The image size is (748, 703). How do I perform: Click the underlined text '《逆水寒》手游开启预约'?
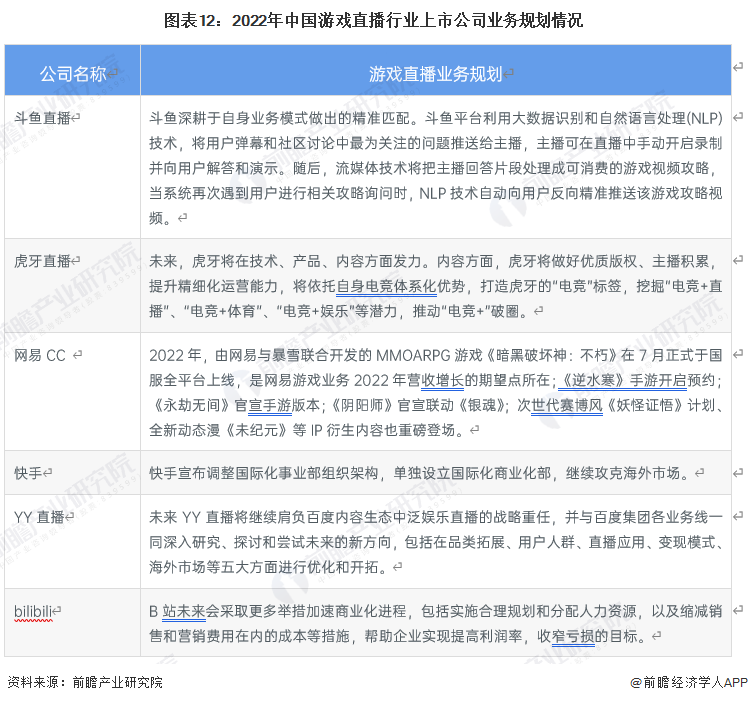point(636,380)
